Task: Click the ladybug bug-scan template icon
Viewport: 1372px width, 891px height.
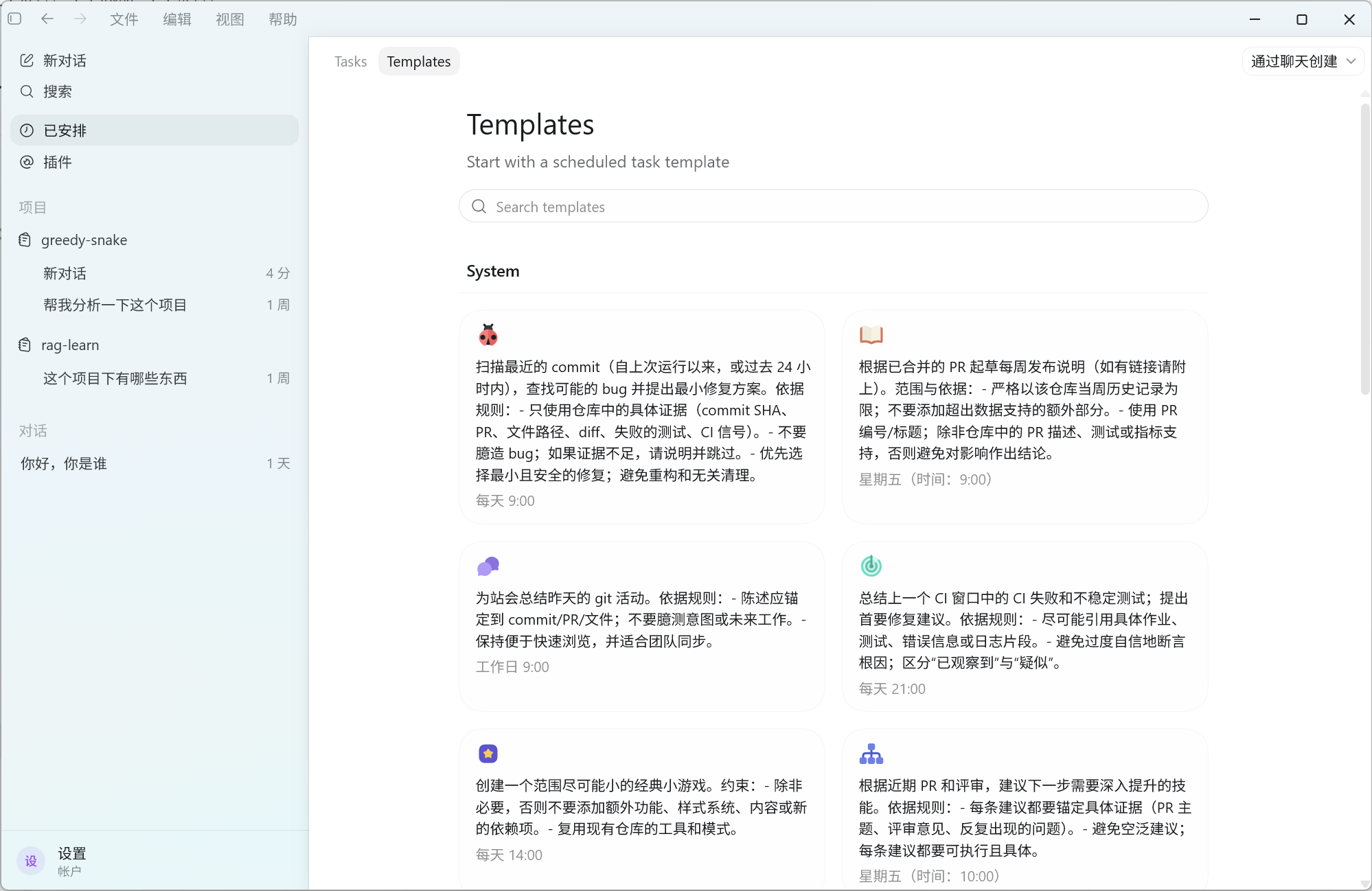Action: click(488, 335)
